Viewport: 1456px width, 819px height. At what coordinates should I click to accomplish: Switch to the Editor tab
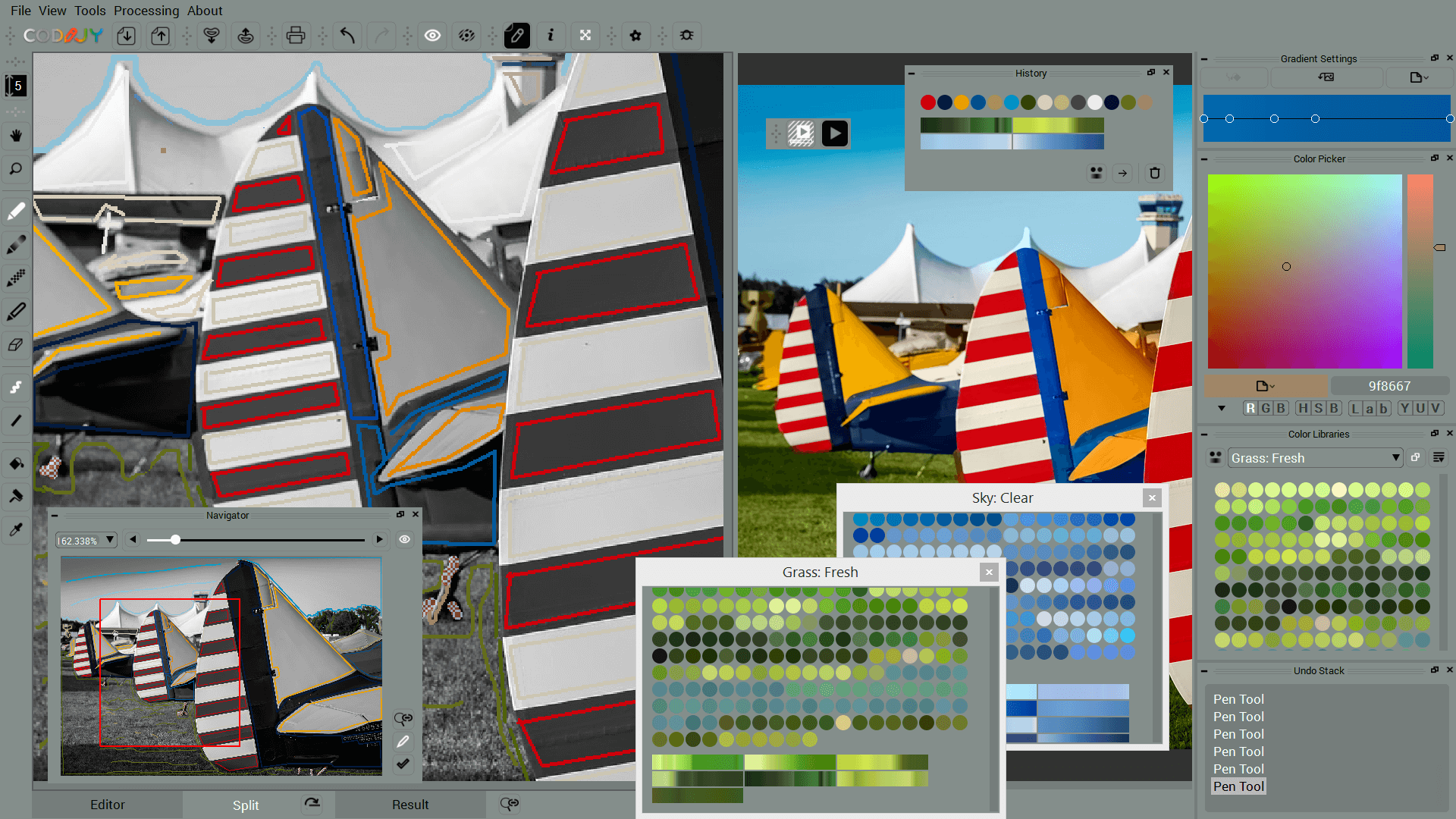click(x=108, y=805)
